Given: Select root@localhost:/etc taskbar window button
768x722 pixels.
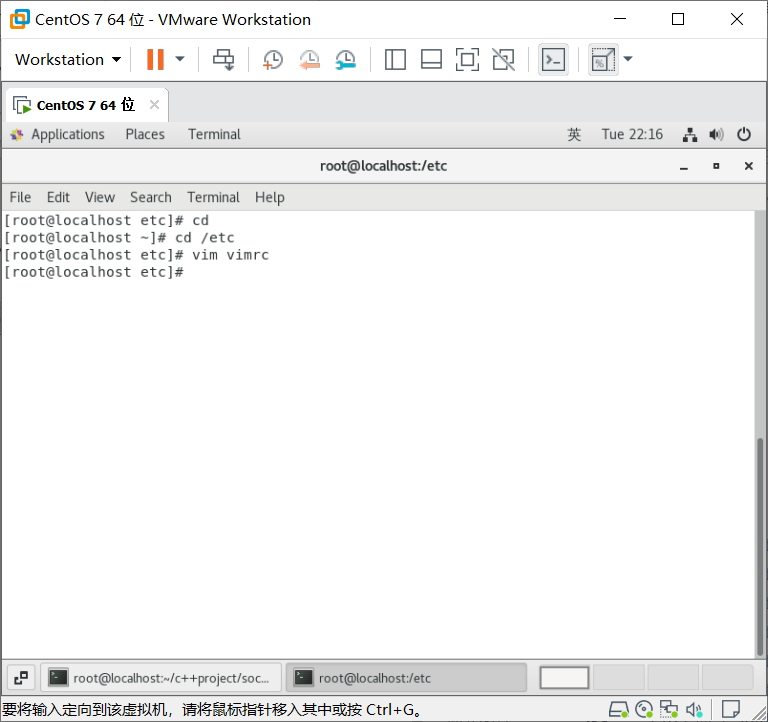Looking at the screenshot, I should coord(406,678).
